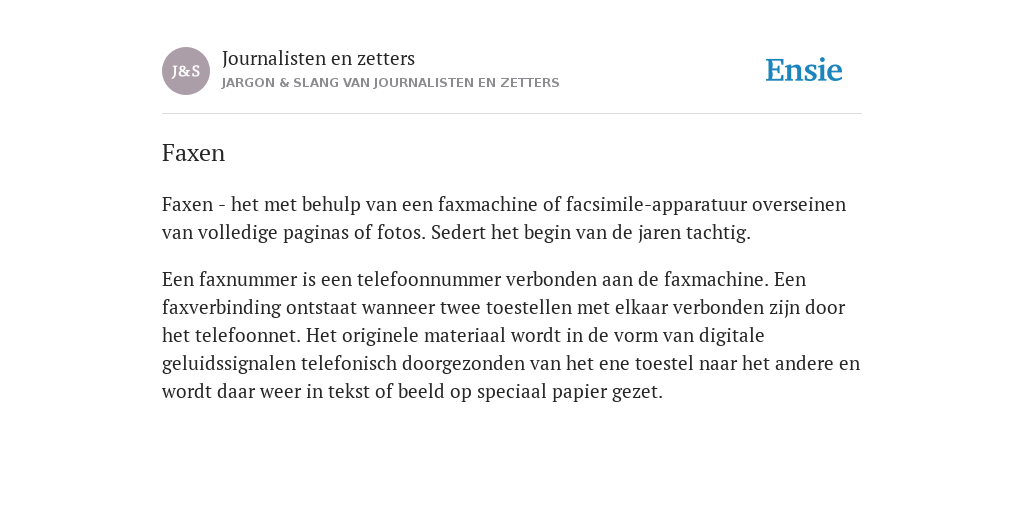1024x512 pixels.
Task: Click the first paragraph starting with 'Faxen - het met behulp'
Action: click(x=504, y=218)
